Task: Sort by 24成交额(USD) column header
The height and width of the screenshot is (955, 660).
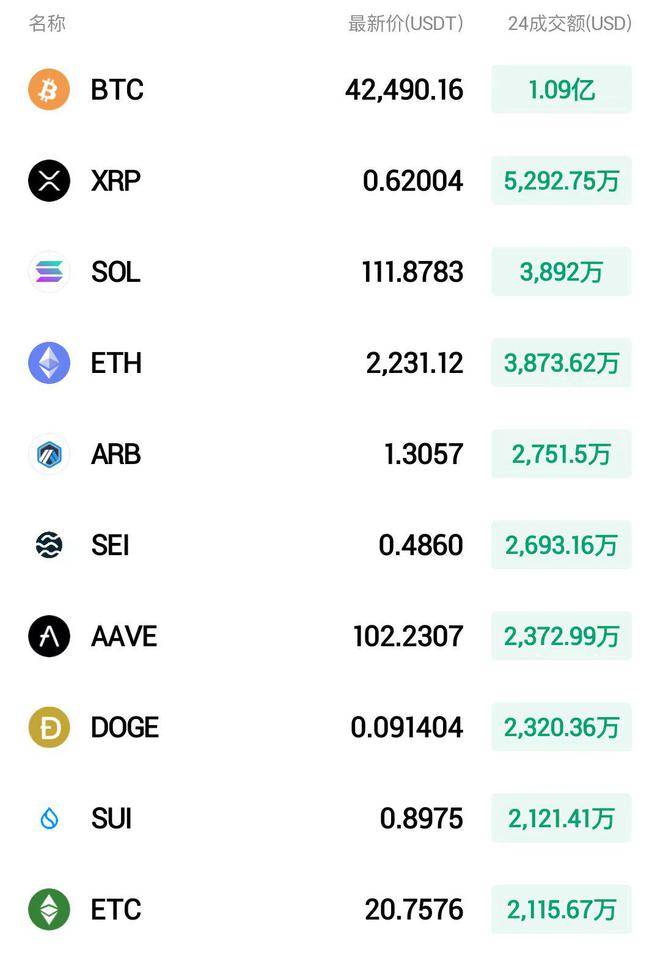Action: point(569,23)
